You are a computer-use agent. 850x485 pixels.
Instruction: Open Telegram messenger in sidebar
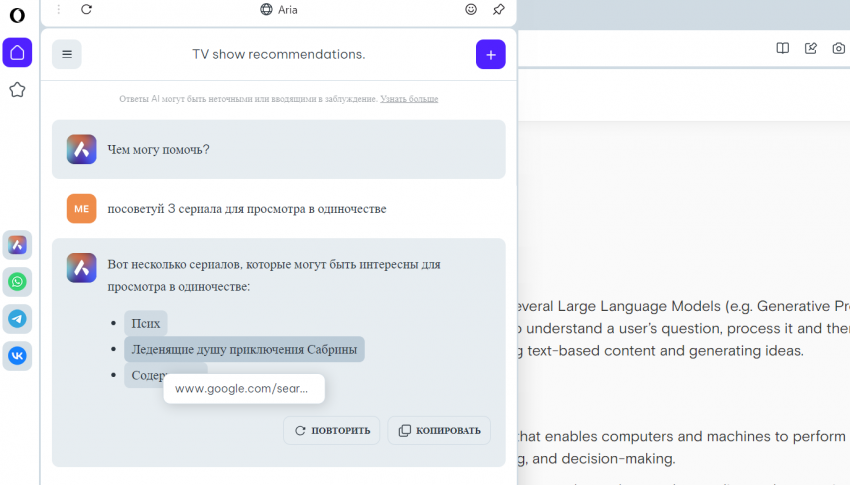point(17,319)
